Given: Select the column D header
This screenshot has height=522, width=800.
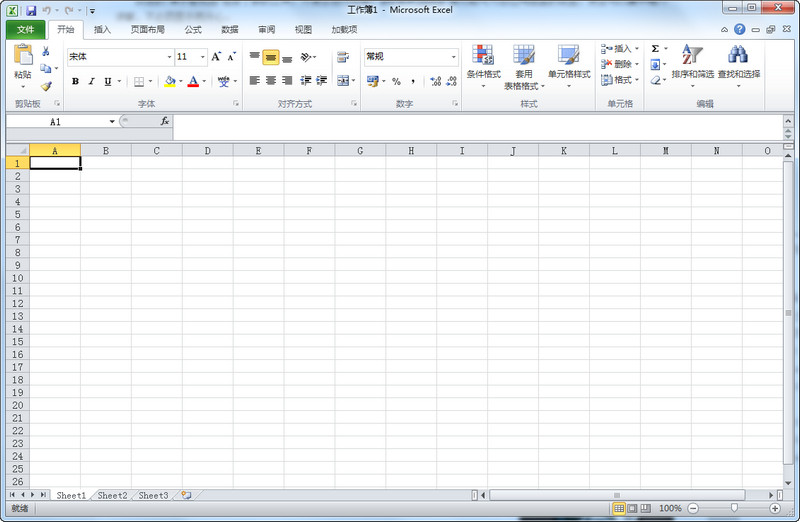Looking at the screenshot, I should click(x=207, y=151).
